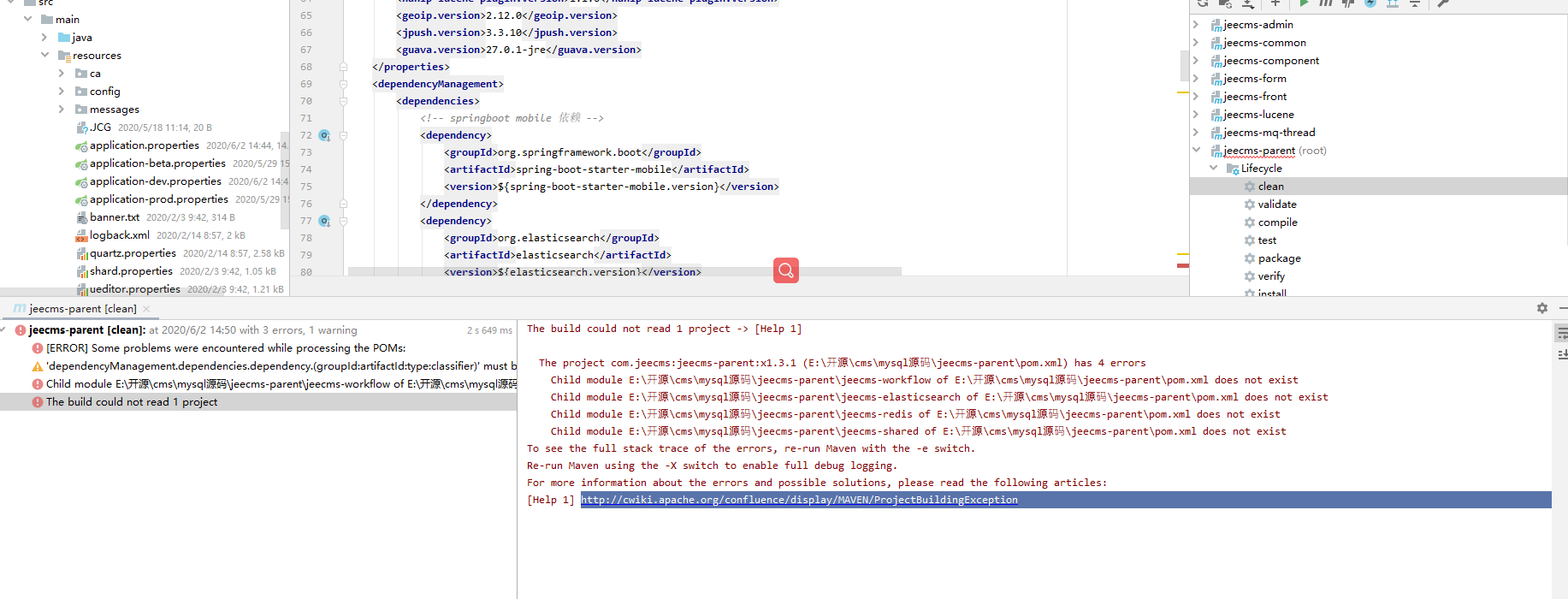Screen dimensions: 1568x599
Task: Hide the build tool window with minimize icon
Action: (x=1563, y=308)
